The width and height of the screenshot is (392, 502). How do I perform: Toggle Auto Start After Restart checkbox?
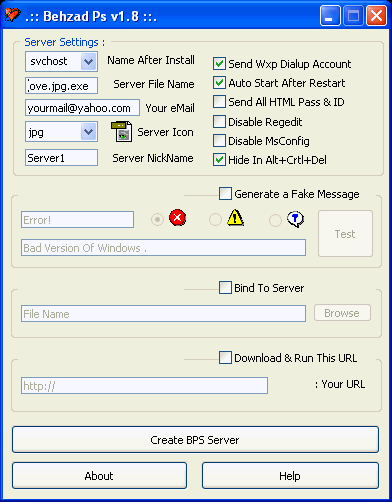[x=219, y=83]
